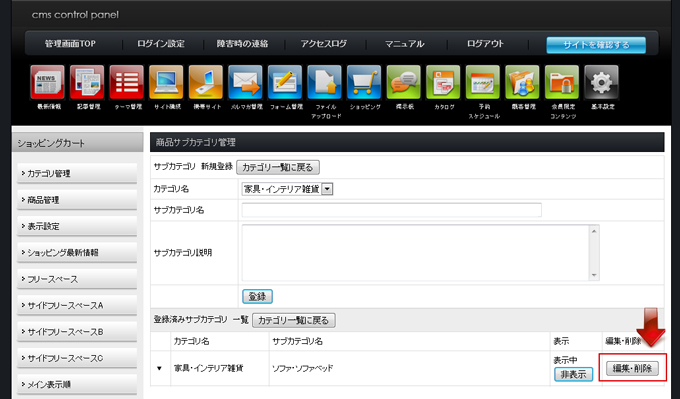Screen dimensions: 680x399
Task: Open ショッピング最新情報 in the sidebar
Action: coord(77,252)
